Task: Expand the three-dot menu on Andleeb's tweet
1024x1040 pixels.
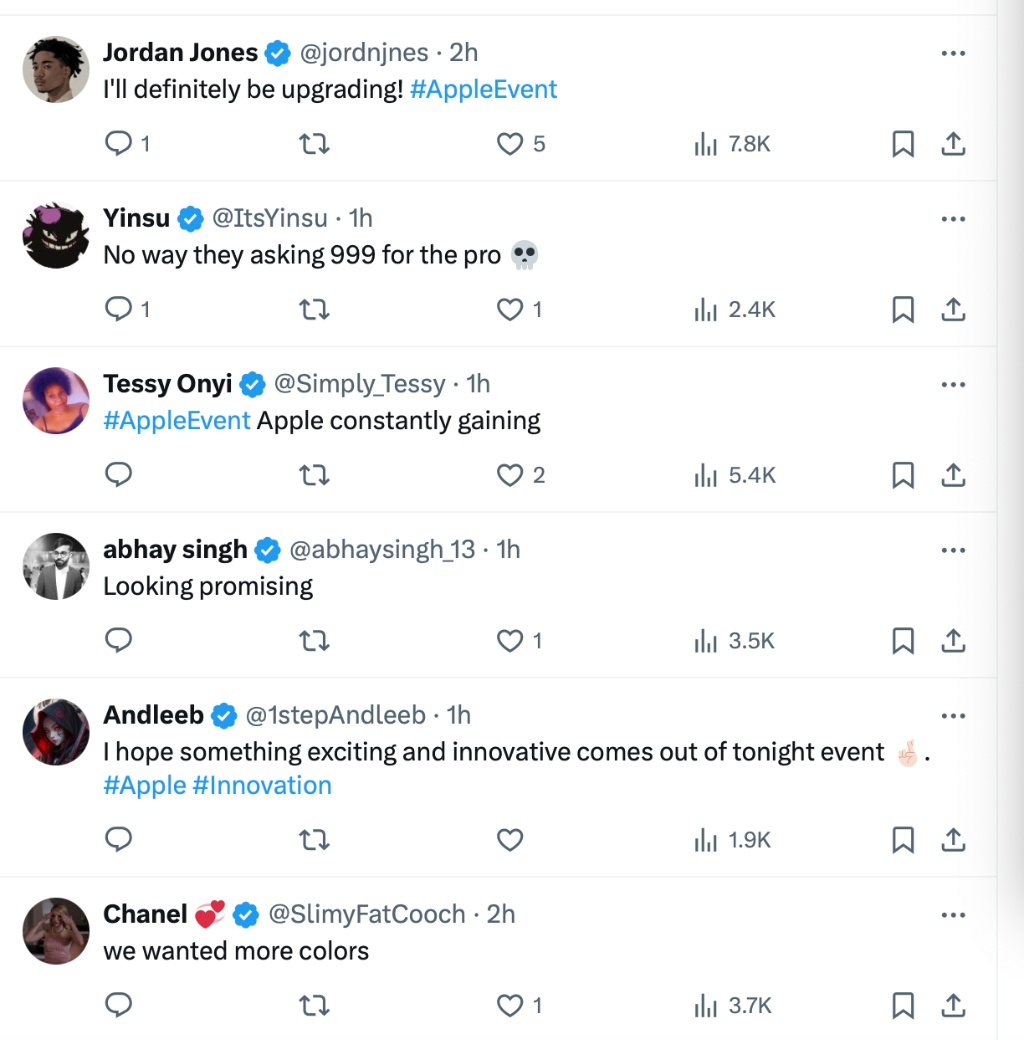Action: click(953, 716)
